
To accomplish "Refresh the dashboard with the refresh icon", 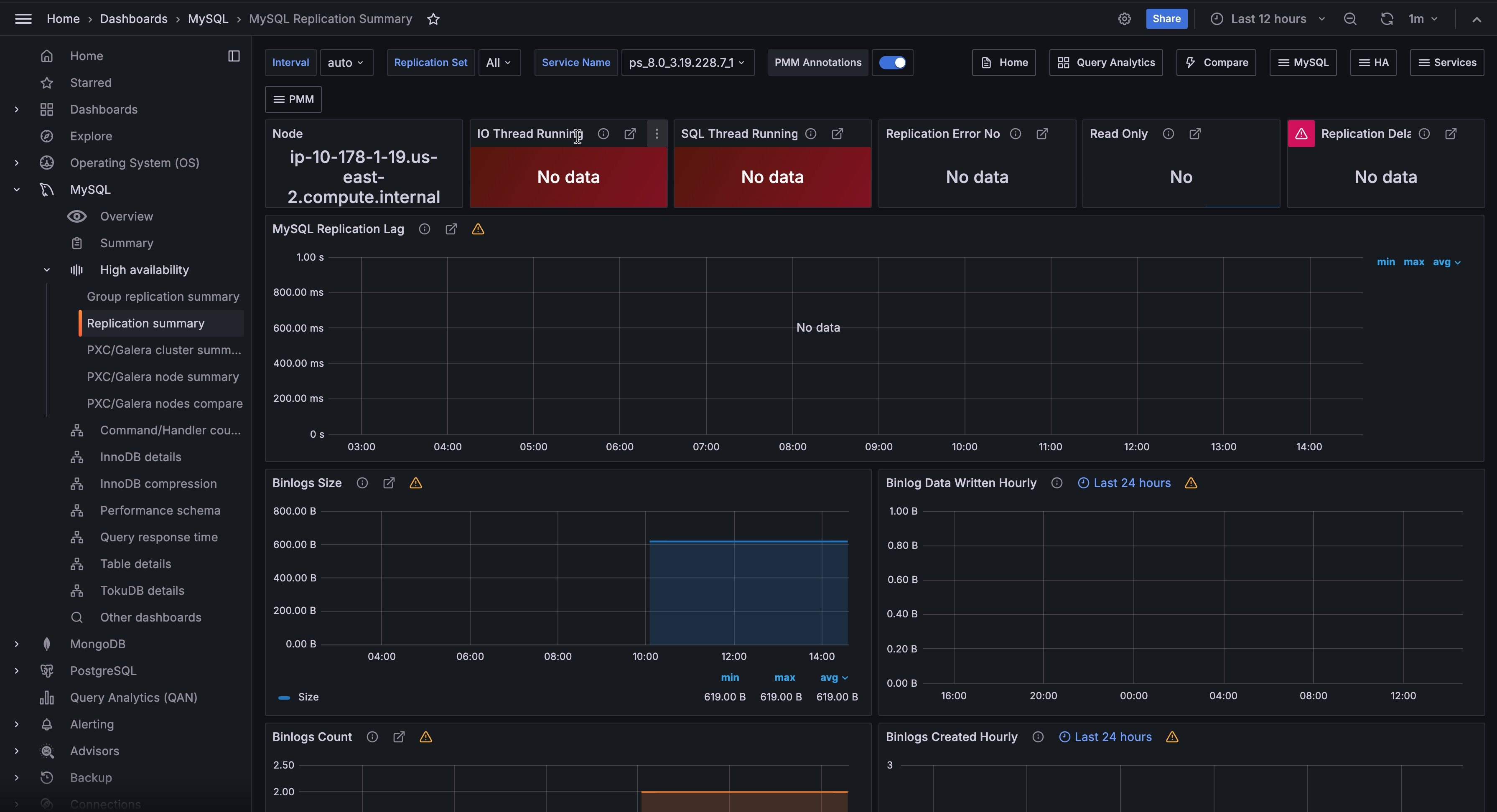I will [x=1387, y=19].
